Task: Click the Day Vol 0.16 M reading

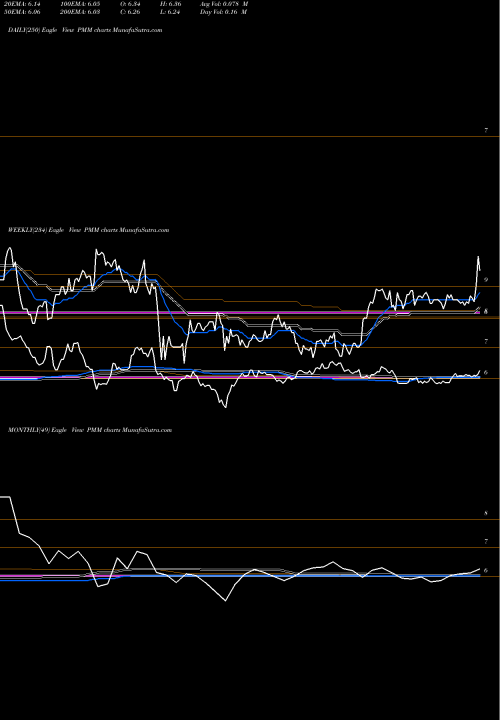Action: pyautogui.click(x=224, y=12)
